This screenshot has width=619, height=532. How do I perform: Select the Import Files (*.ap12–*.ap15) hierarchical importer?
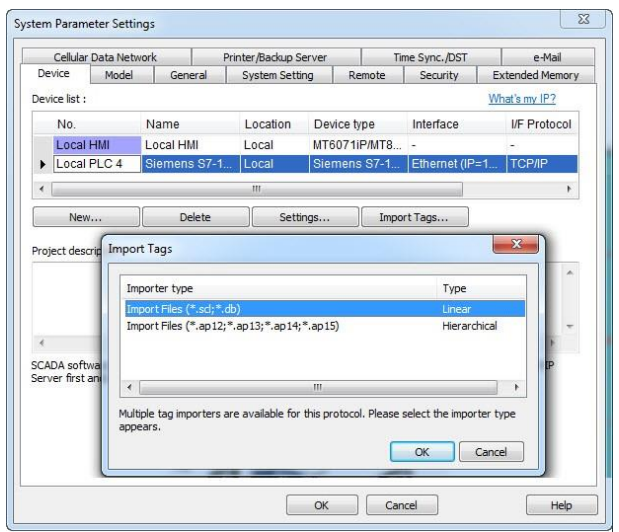(x=232, y=326)
